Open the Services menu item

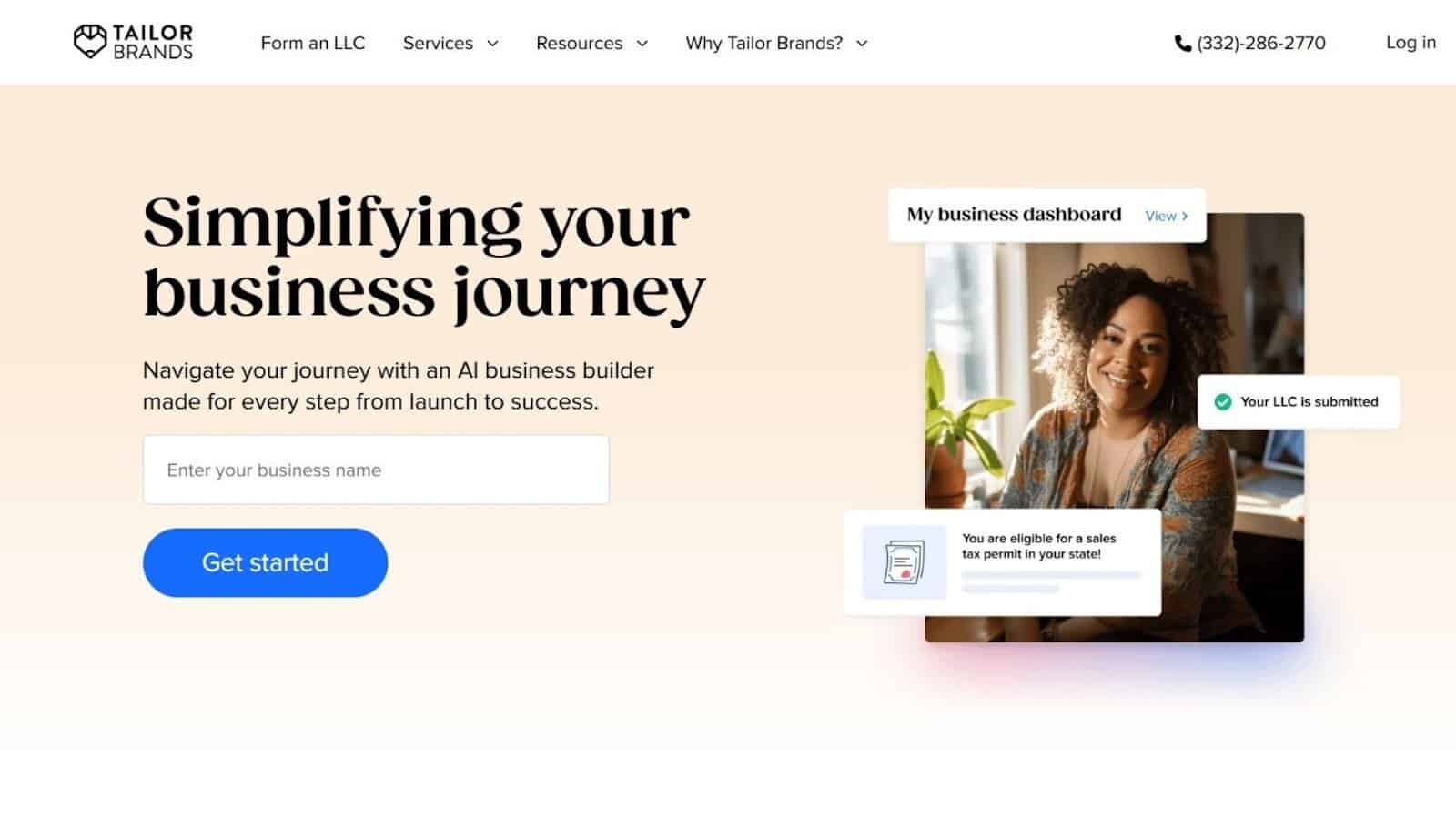[438, 43]
